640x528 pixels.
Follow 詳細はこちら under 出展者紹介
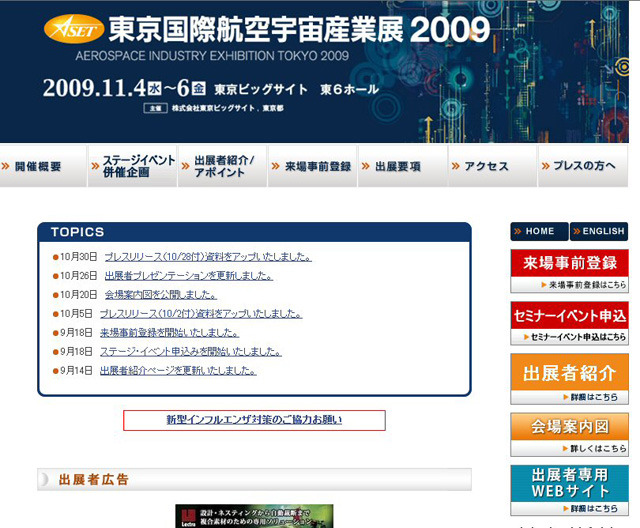[x=590, y=397]
